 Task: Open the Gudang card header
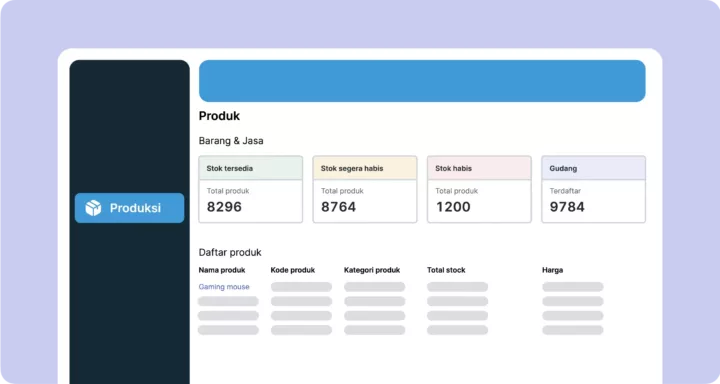click(x=594, y=168)
